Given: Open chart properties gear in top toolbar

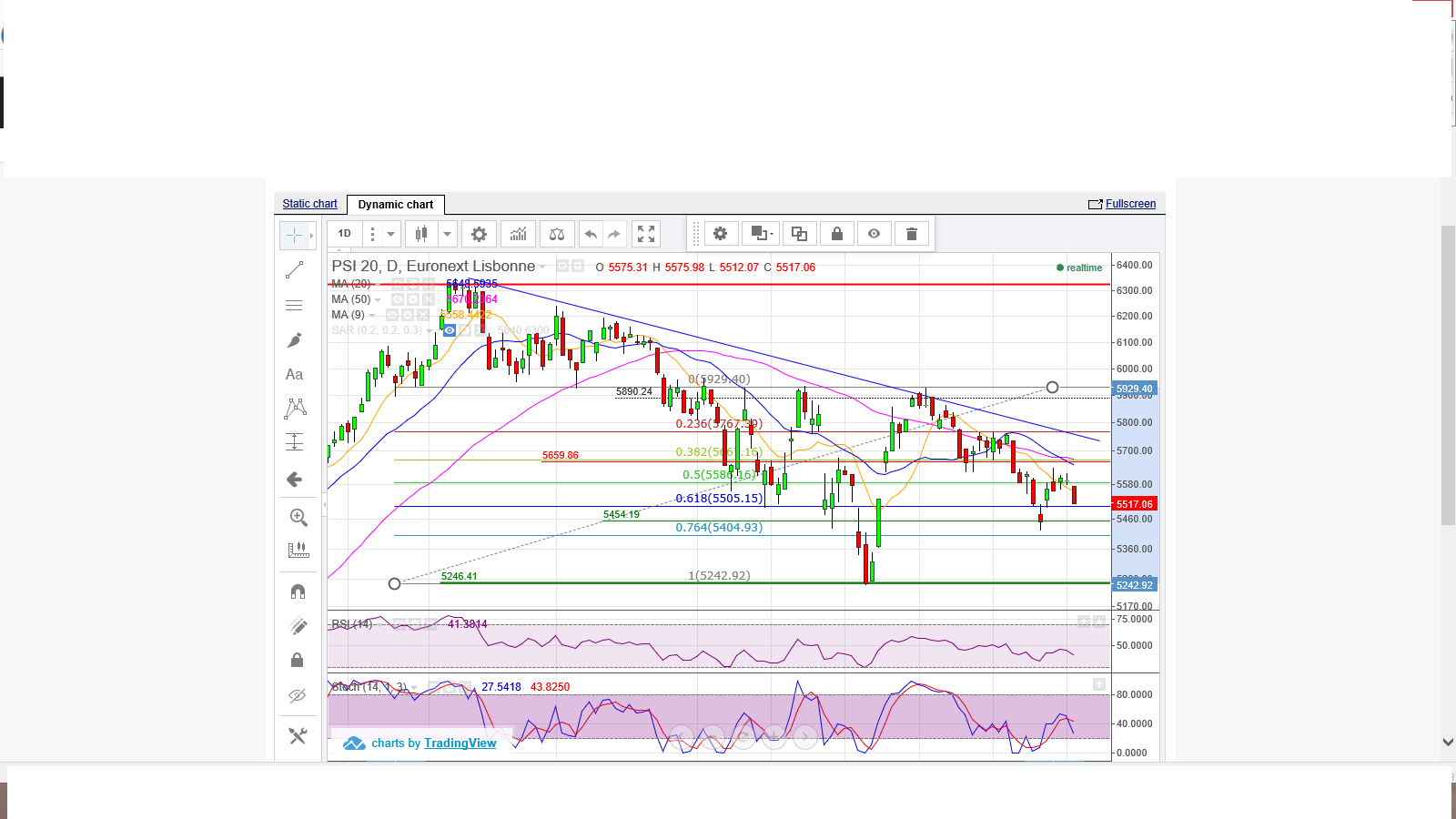Looking at the screenshot, I should click(479, 234).
